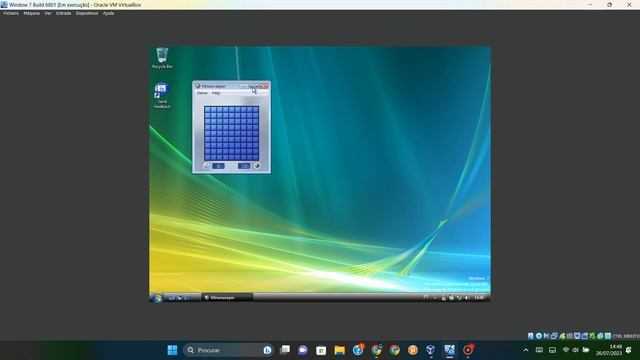640x360 pixels.
Task: Open the VirtualBox Ajuda menu
Action: [109, 13]
